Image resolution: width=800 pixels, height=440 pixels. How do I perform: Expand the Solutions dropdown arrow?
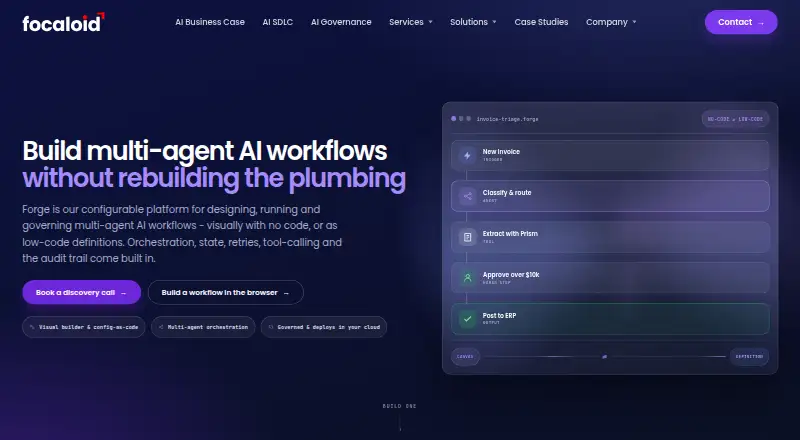[x=494, y=22]
